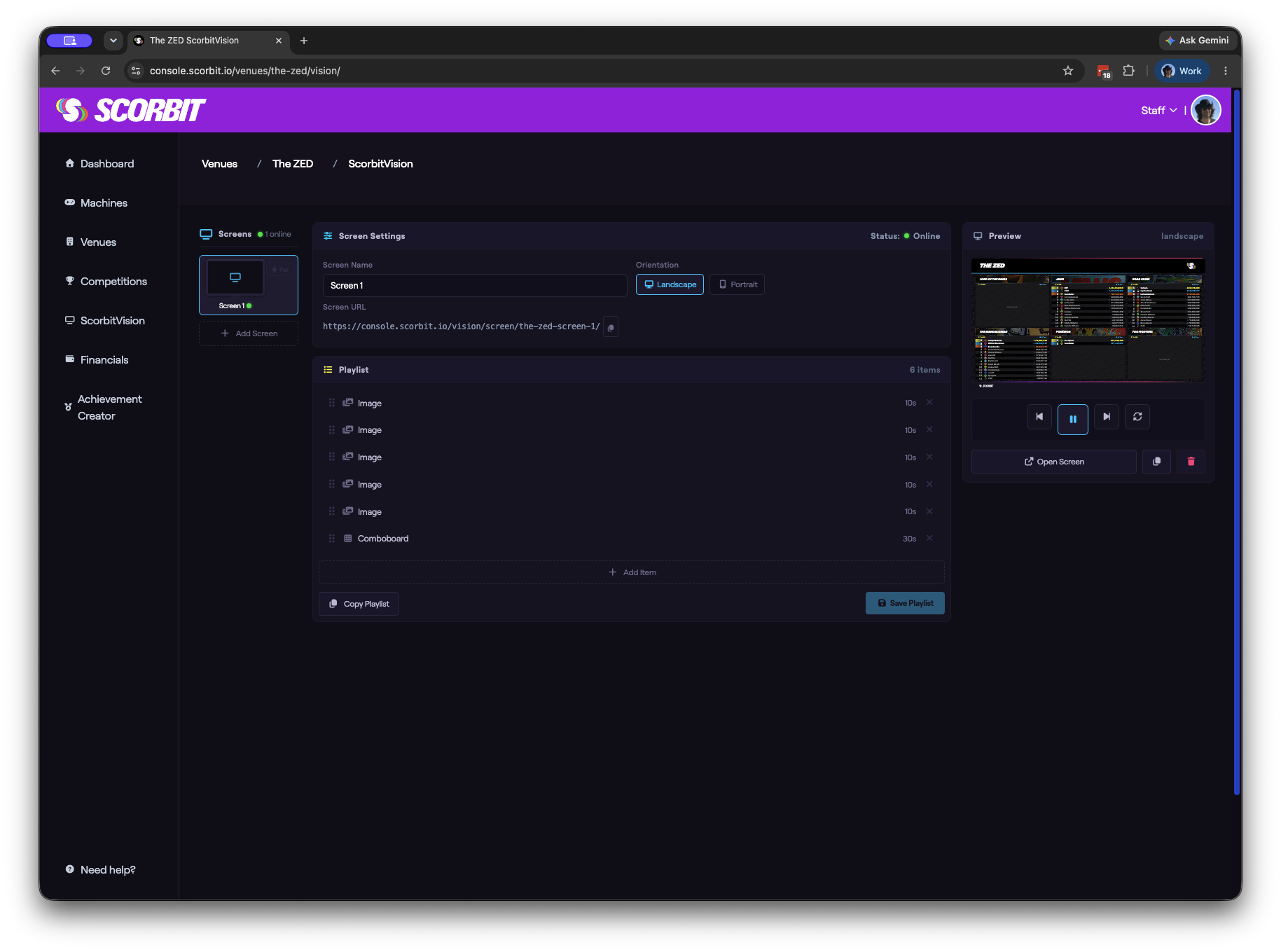Select Landscape orientation
The image size is (1281, 952).
(670, 284)
